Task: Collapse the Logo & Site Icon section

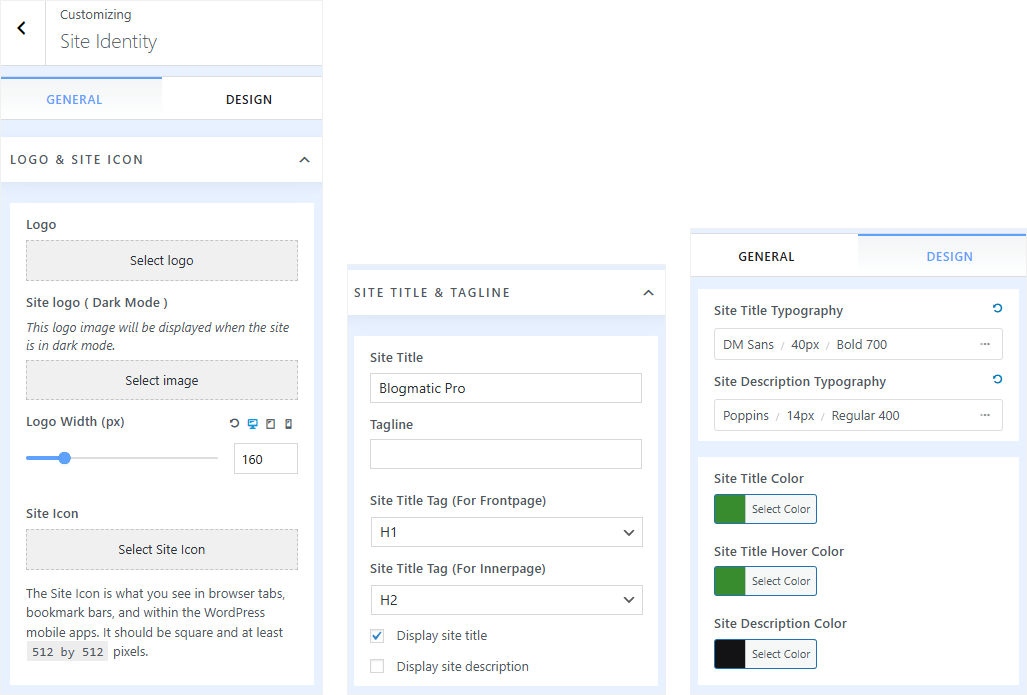Action: tap(304, 160)
